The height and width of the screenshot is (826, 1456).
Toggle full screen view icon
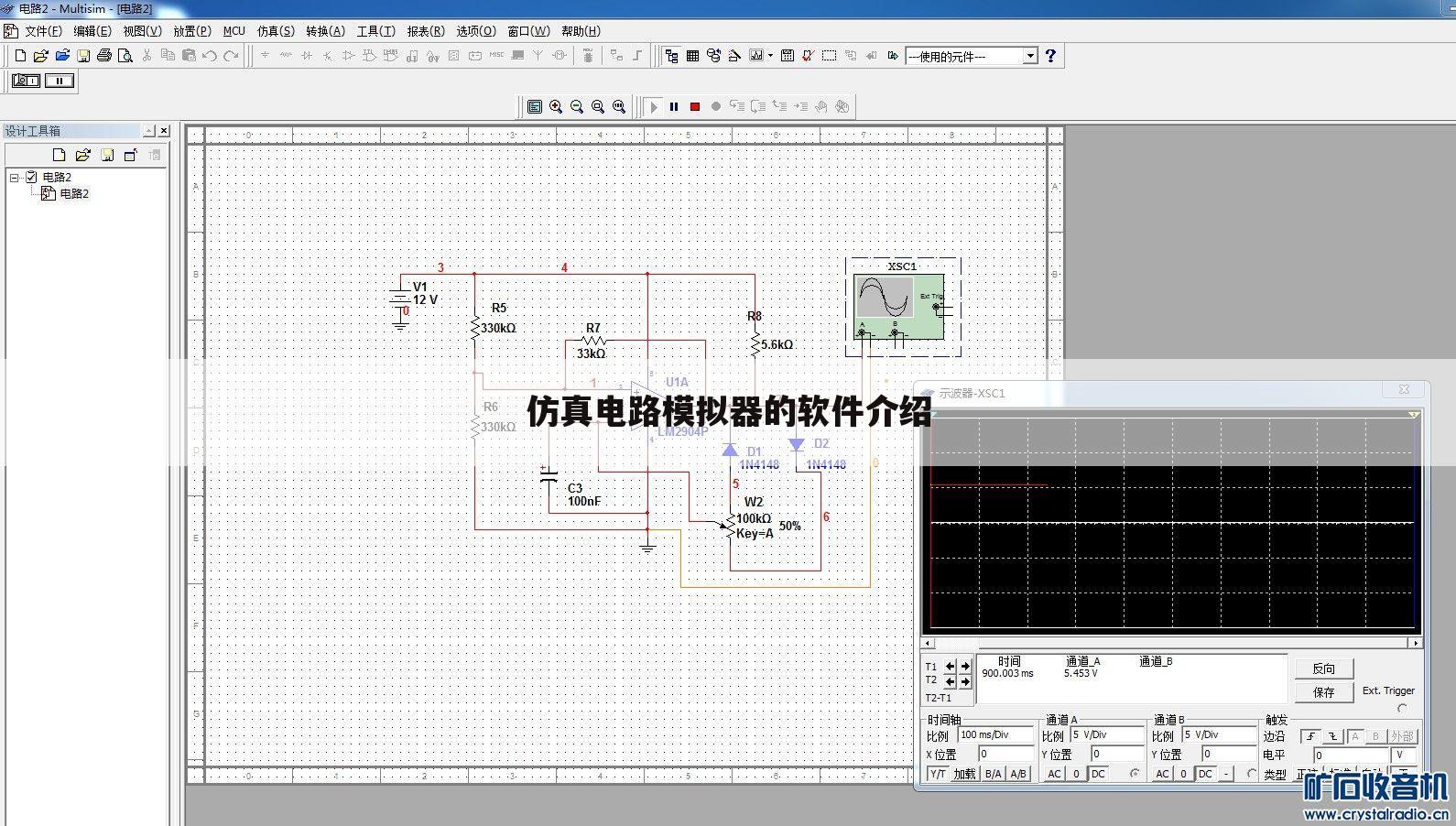535,107
